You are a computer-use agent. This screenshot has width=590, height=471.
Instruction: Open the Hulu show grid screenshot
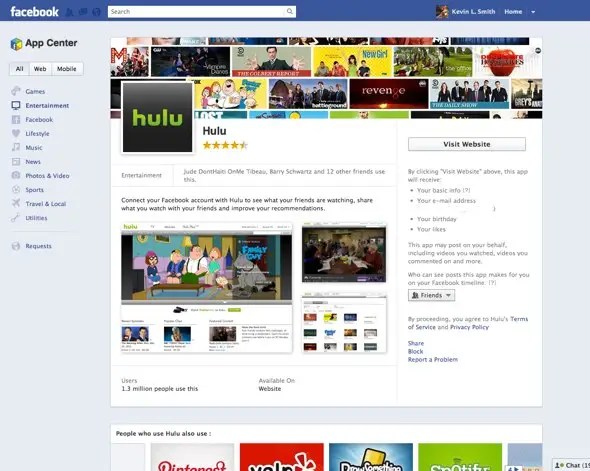click(x=344, y=323)
